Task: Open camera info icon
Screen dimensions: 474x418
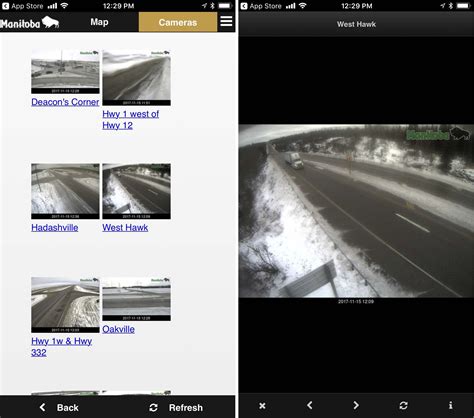Action: (x=450, y=405)
